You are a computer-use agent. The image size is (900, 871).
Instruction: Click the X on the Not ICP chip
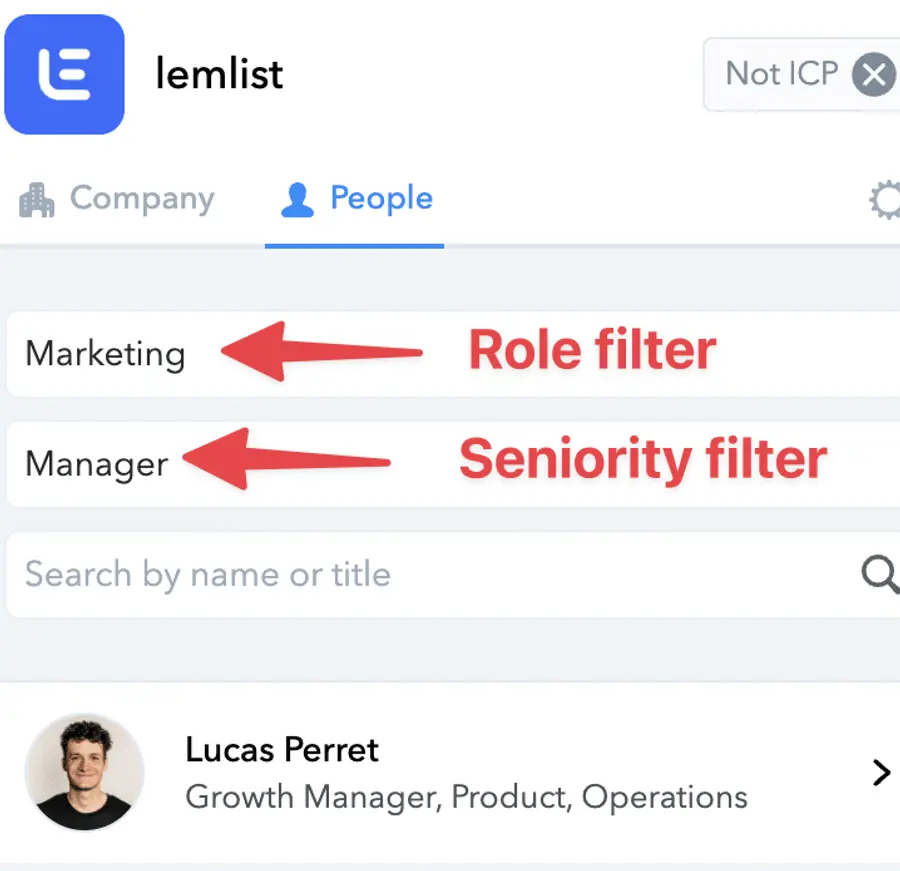coord(873,74)
